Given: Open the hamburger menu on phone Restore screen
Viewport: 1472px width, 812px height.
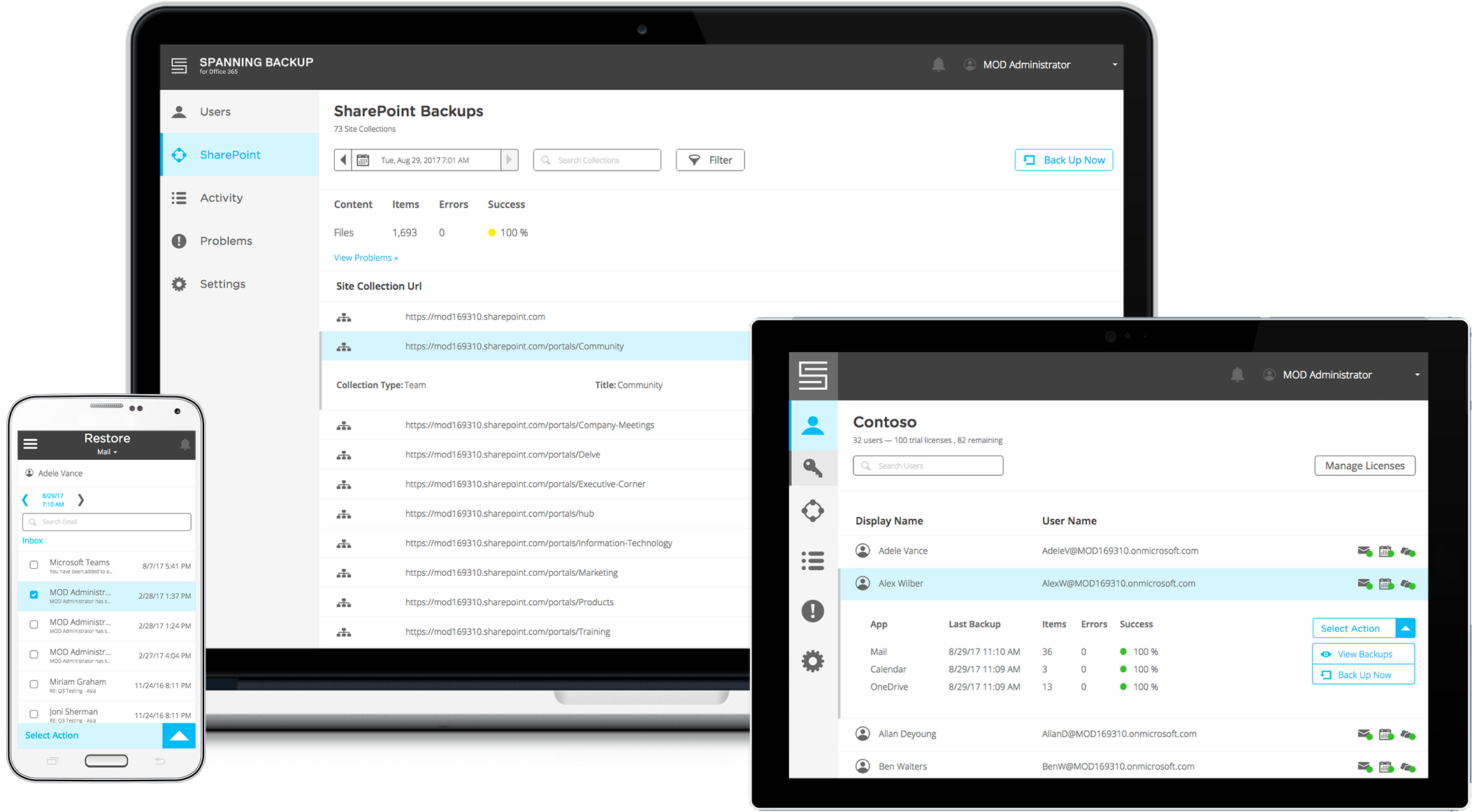Looking at the screenshot, I should [30, 444].
